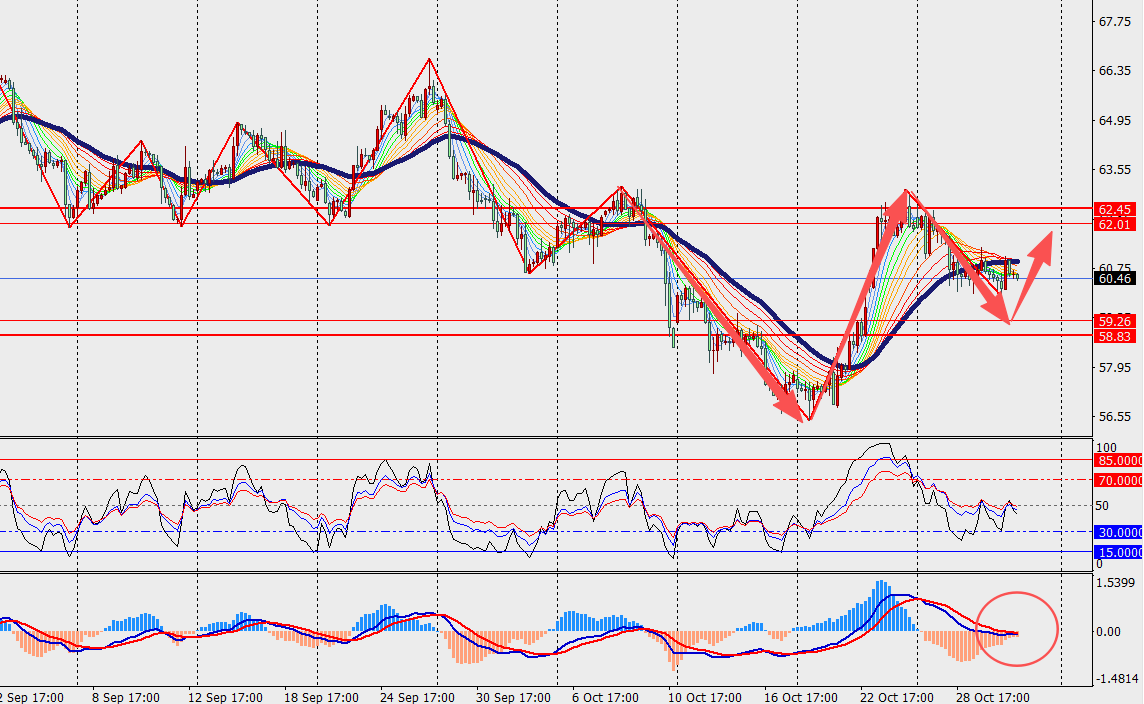Image resolution: width=1144 pixels, height=704 pixels.
Task: Click the 67.75 price axis value
Action: coord(1114,22)
